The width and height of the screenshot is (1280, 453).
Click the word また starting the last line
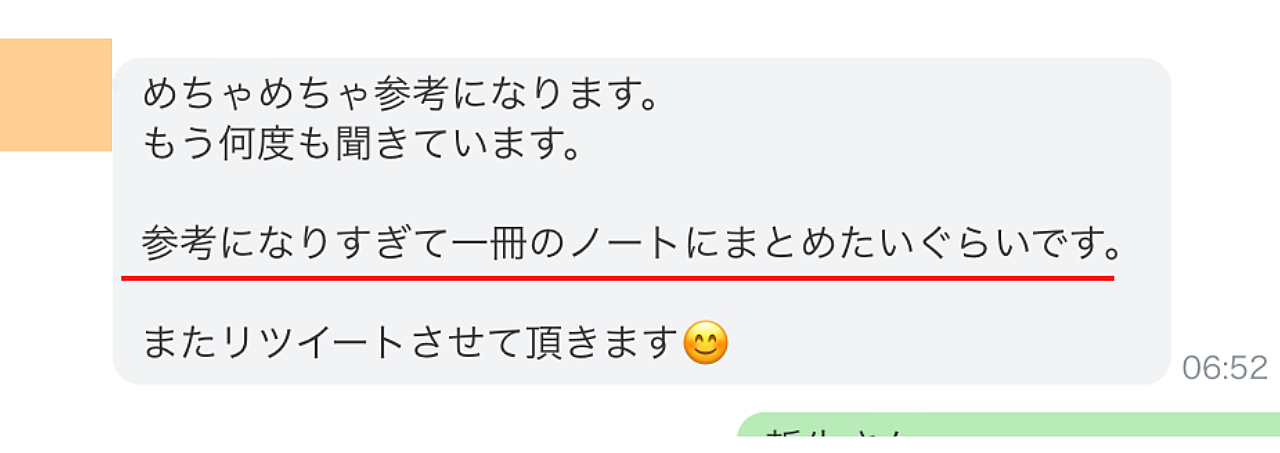(x=179, y=344)
